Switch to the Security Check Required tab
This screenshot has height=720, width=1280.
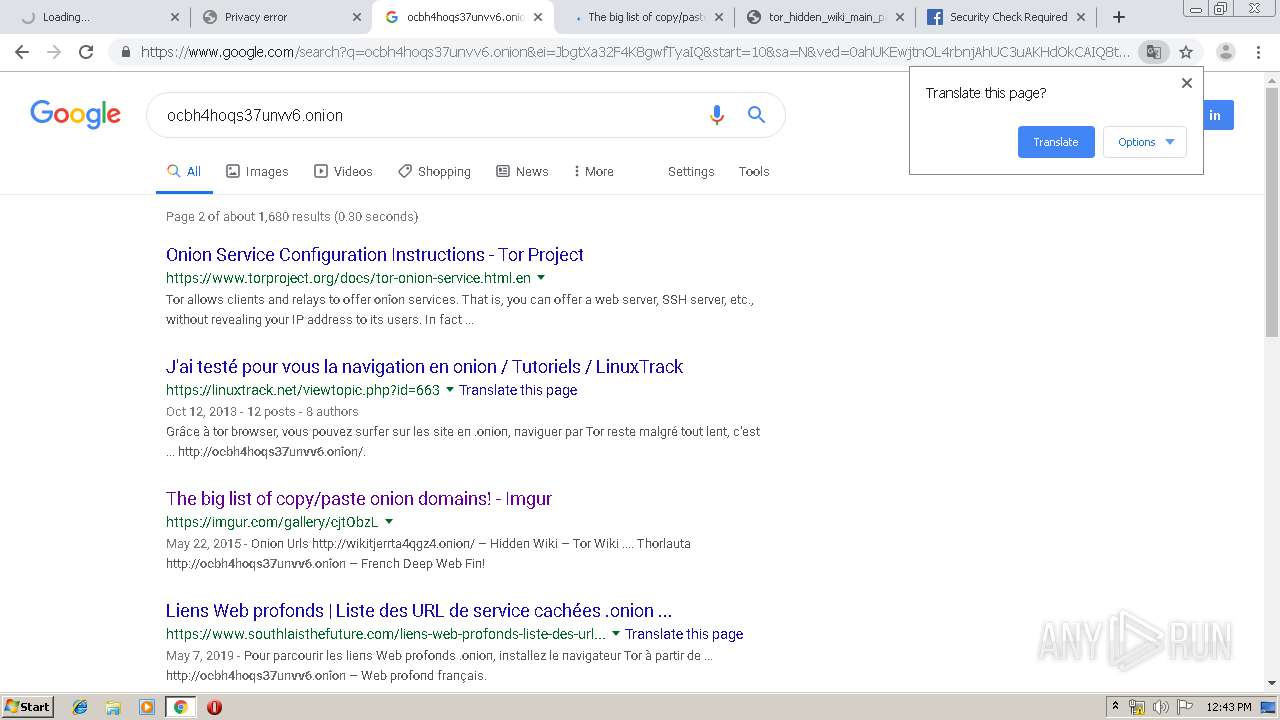1004,17
